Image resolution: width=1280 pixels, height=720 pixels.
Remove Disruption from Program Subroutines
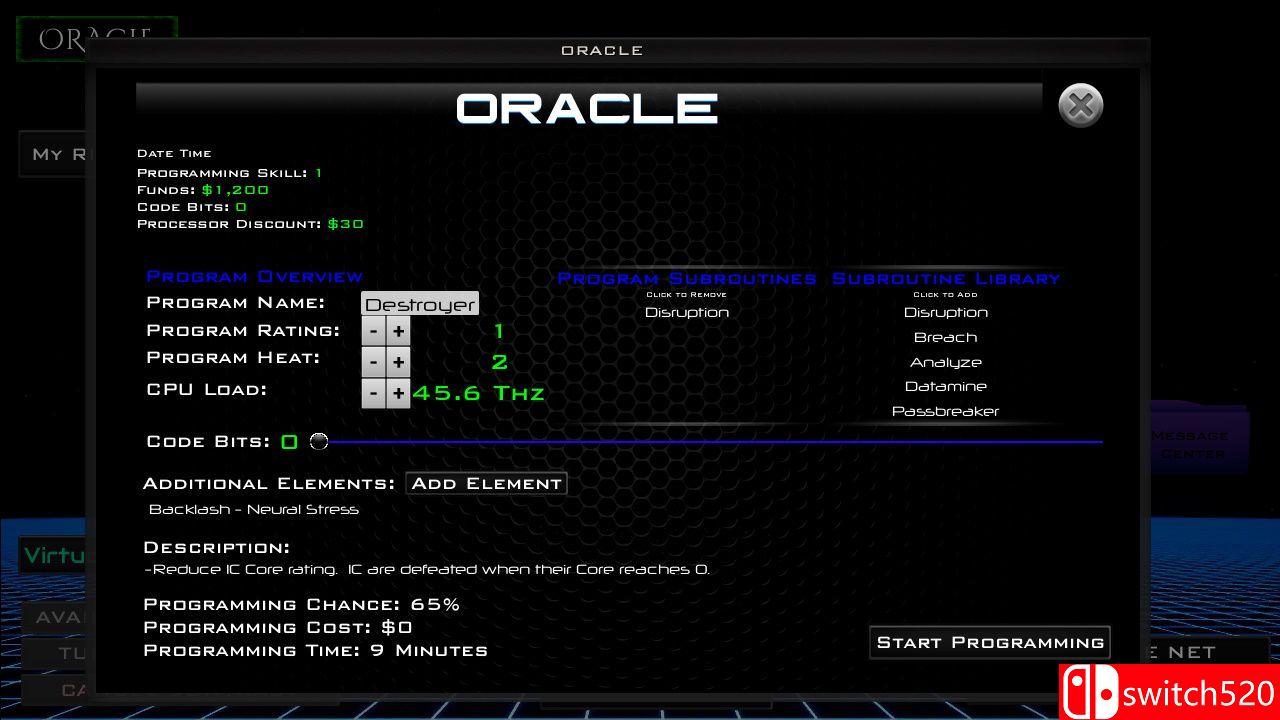686,312
